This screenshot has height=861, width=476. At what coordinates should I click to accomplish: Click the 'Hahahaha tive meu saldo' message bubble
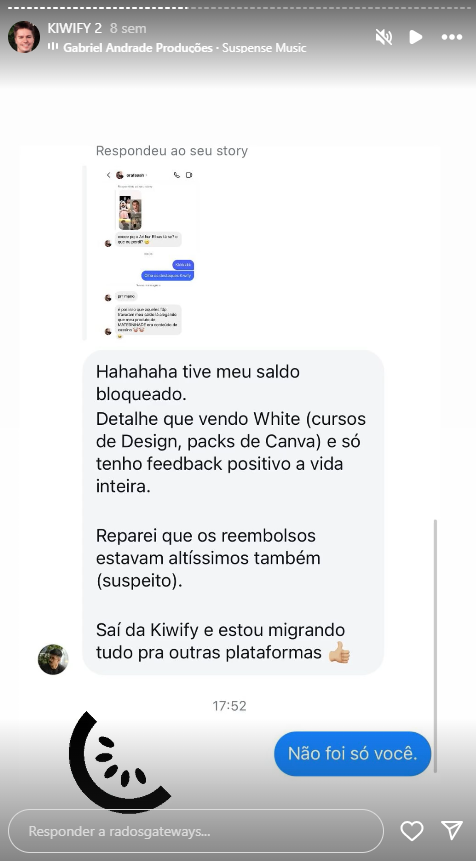(x=233, y=512)
